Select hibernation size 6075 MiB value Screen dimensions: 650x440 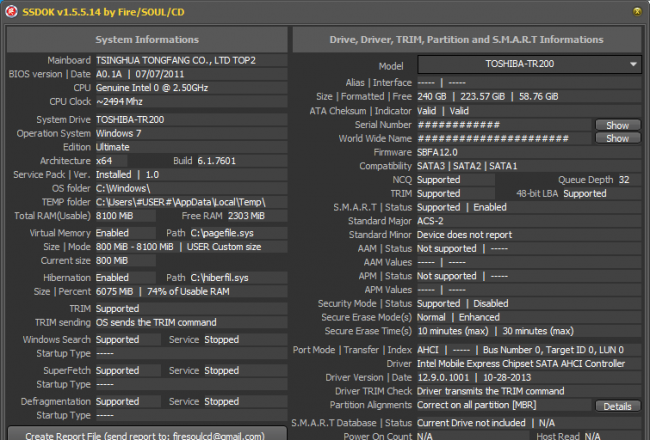click(x=114, y=292)
